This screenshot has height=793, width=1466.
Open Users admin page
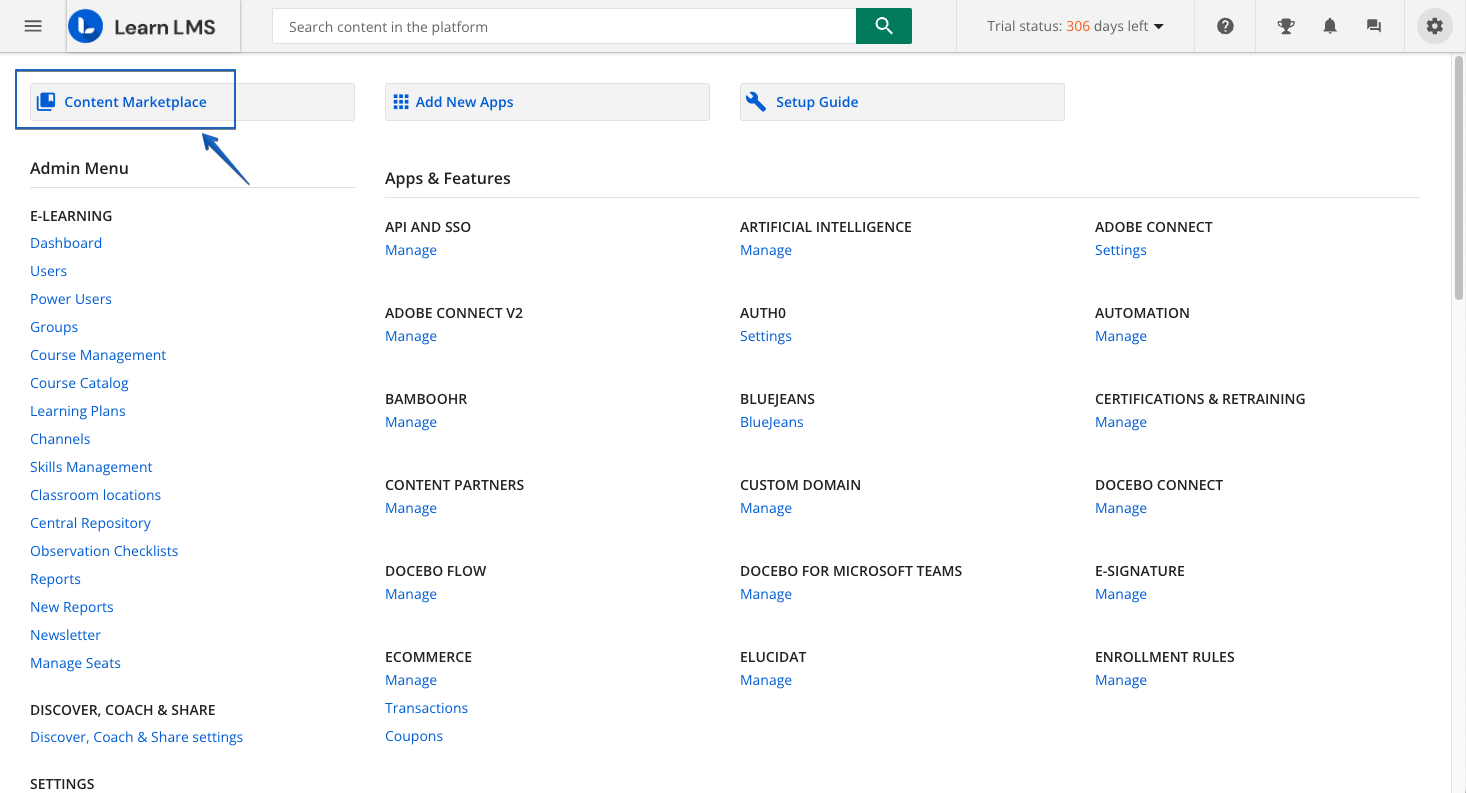click(49, 271)
